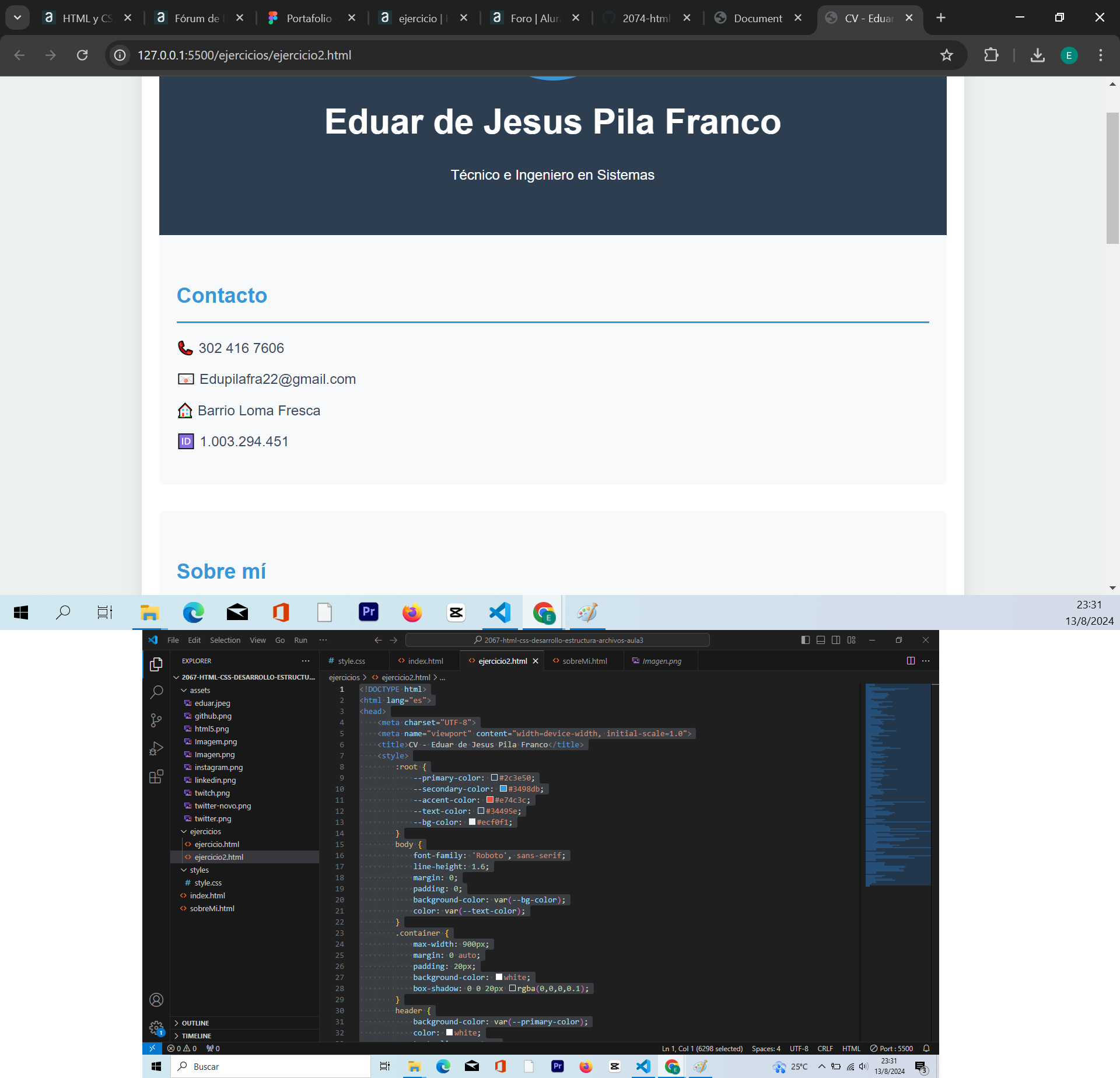Open the File menu in VS Code

coord(173,640)
